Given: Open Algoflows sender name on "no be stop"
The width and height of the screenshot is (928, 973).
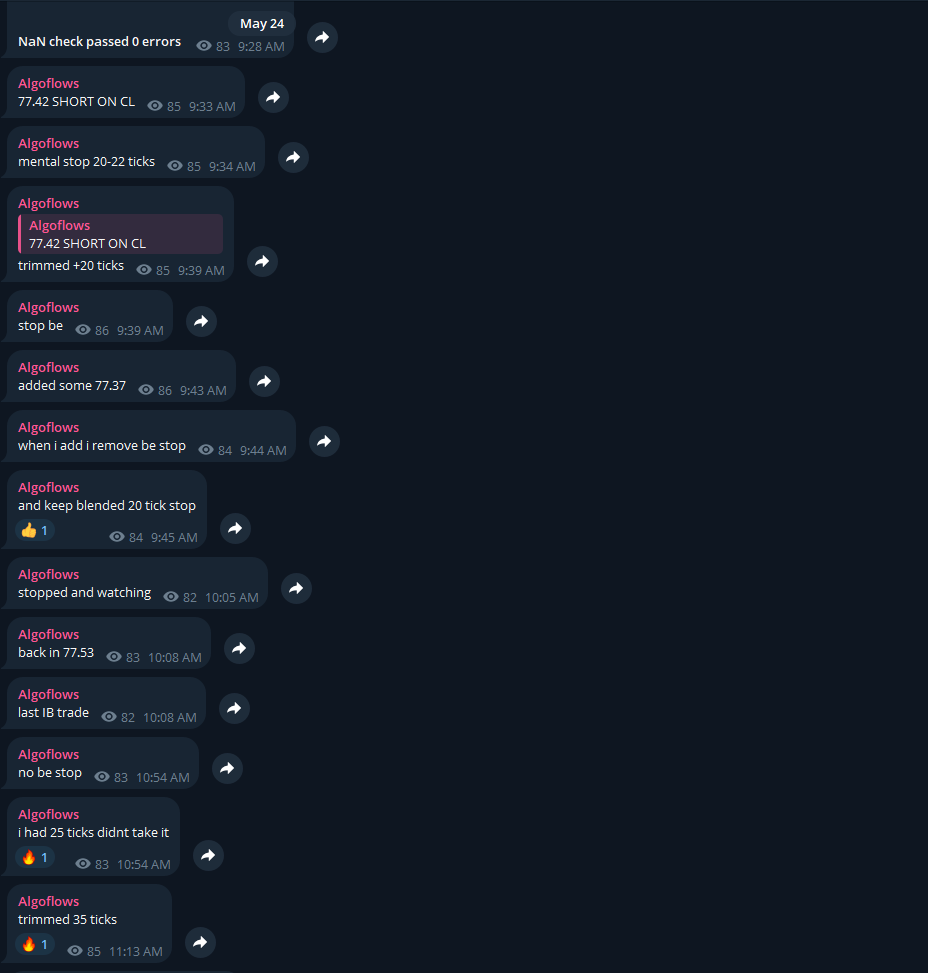Looking at the screenshot, I should 48,755.
